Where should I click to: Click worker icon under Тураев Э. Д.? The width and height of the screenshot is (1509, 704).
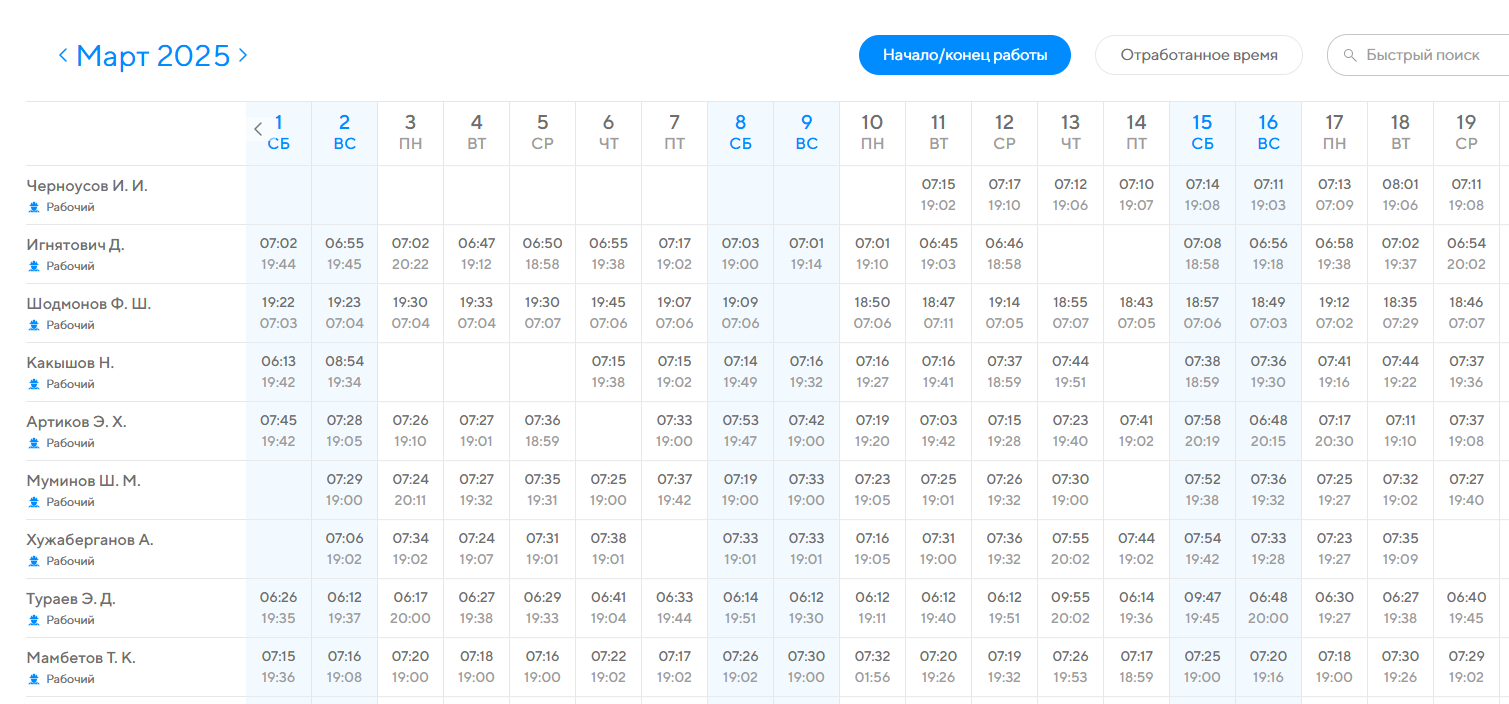(34, 620)
